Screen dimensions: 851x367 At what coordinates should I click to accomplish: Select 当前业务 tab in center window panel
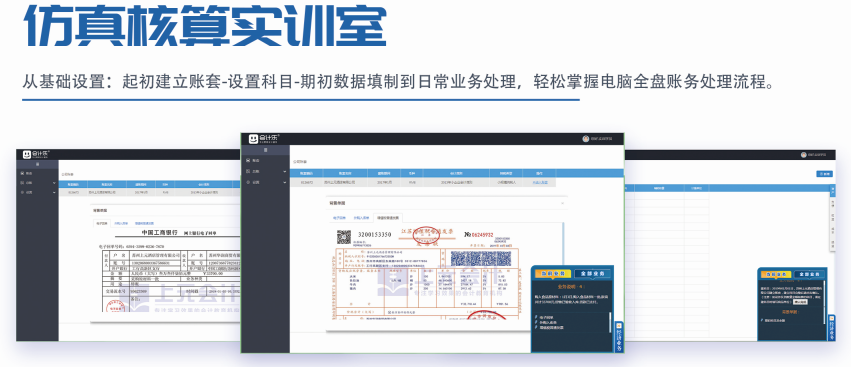552,273
